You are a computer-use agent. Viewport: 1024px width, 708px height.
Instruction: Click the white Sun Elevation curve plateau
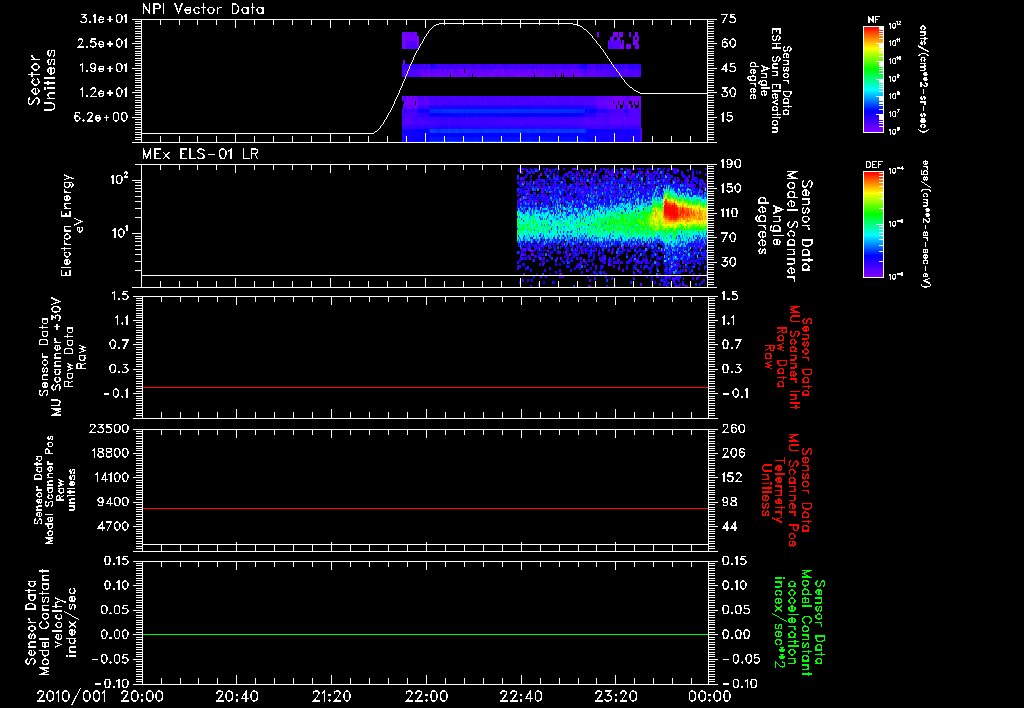506,24
